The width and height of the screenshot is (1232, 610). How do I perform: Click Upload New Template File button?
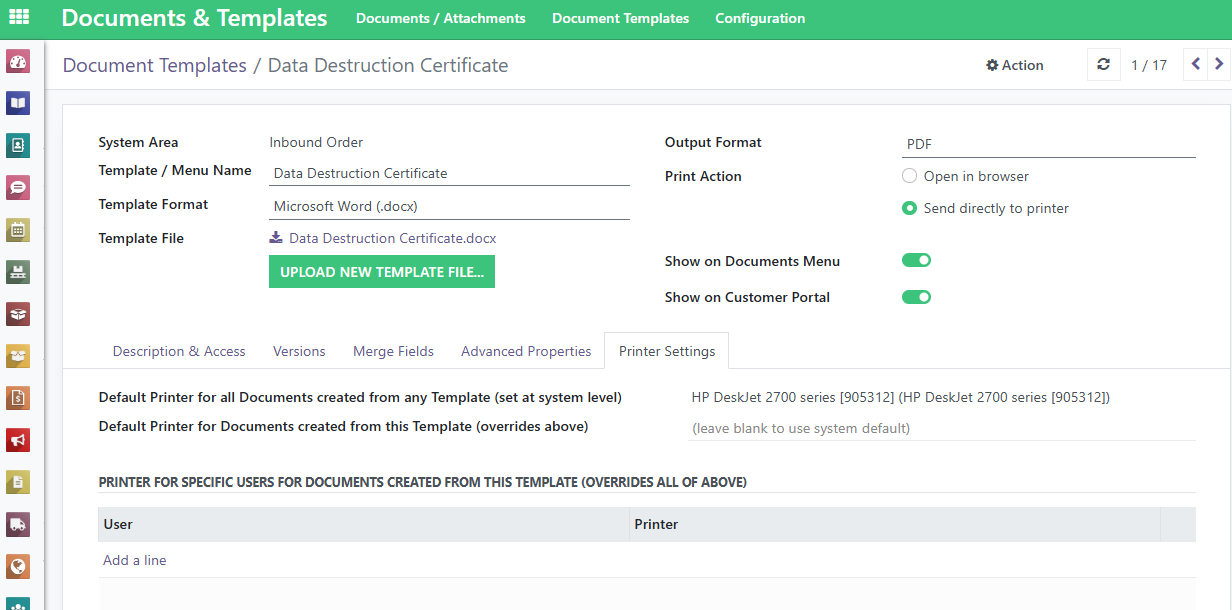(x=381, y=272)
